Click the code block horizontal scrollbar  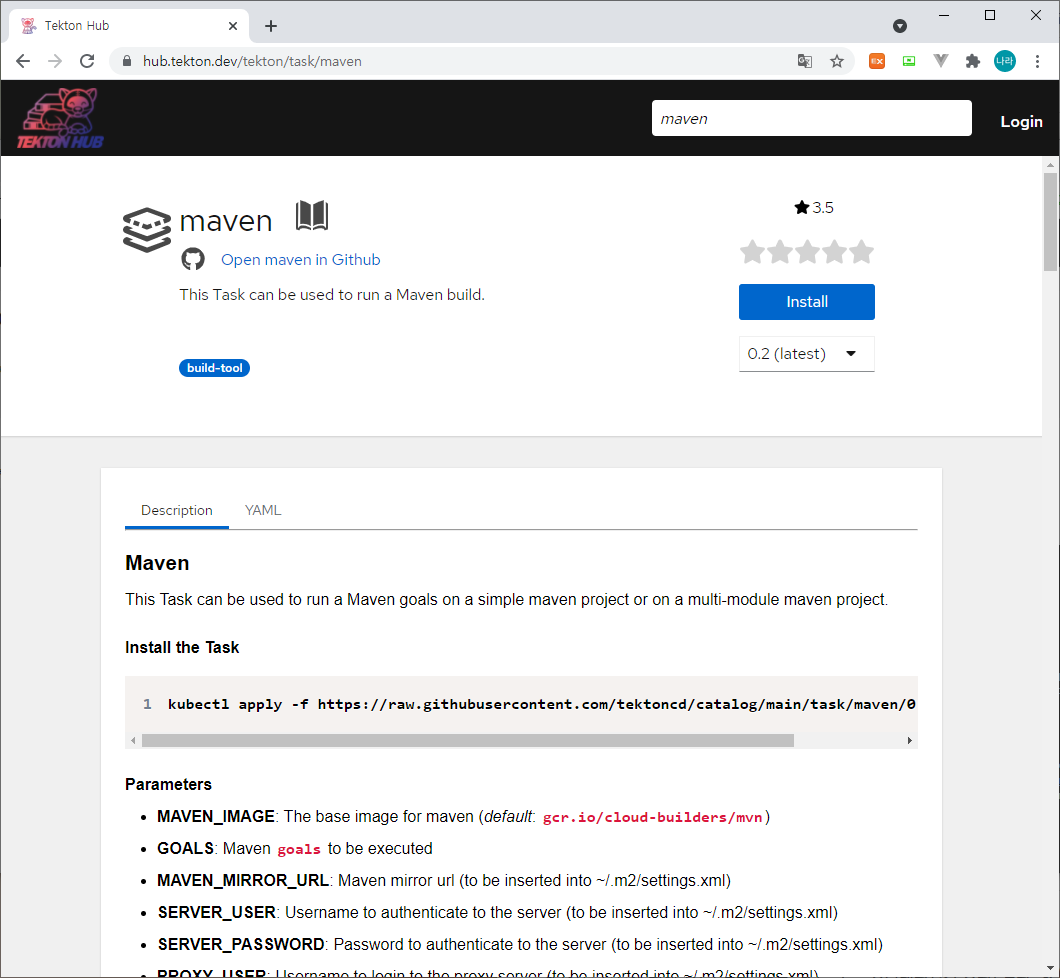468,740
